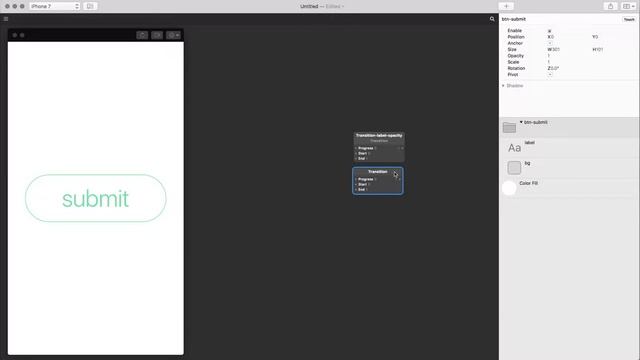Select the 'bg' layer name

[527, 163]
